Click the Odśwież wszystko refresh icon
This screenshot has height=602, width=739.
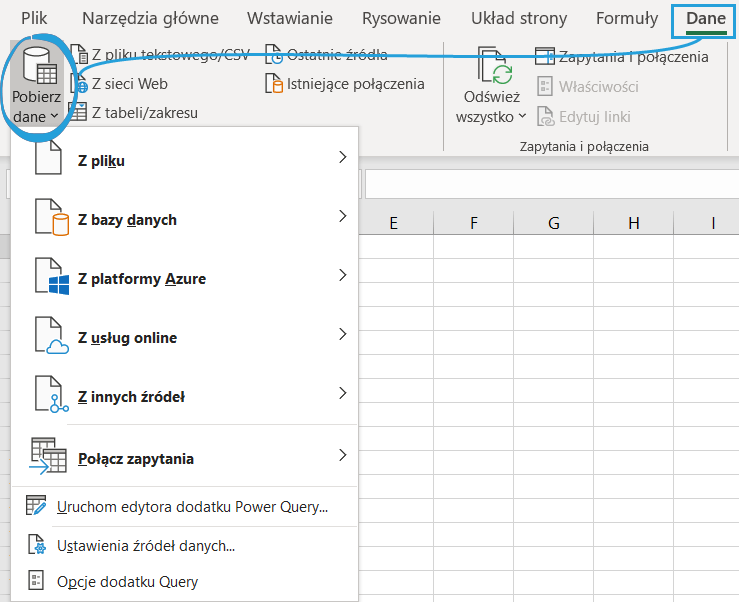pos(495,66)
